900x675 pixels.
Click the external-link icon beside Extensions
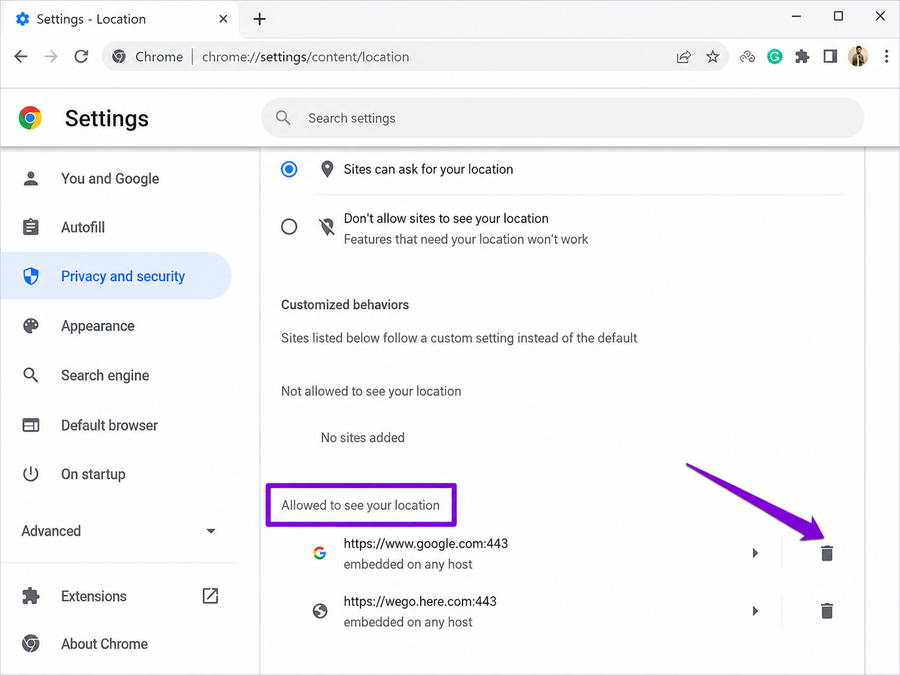pos(211,596)
